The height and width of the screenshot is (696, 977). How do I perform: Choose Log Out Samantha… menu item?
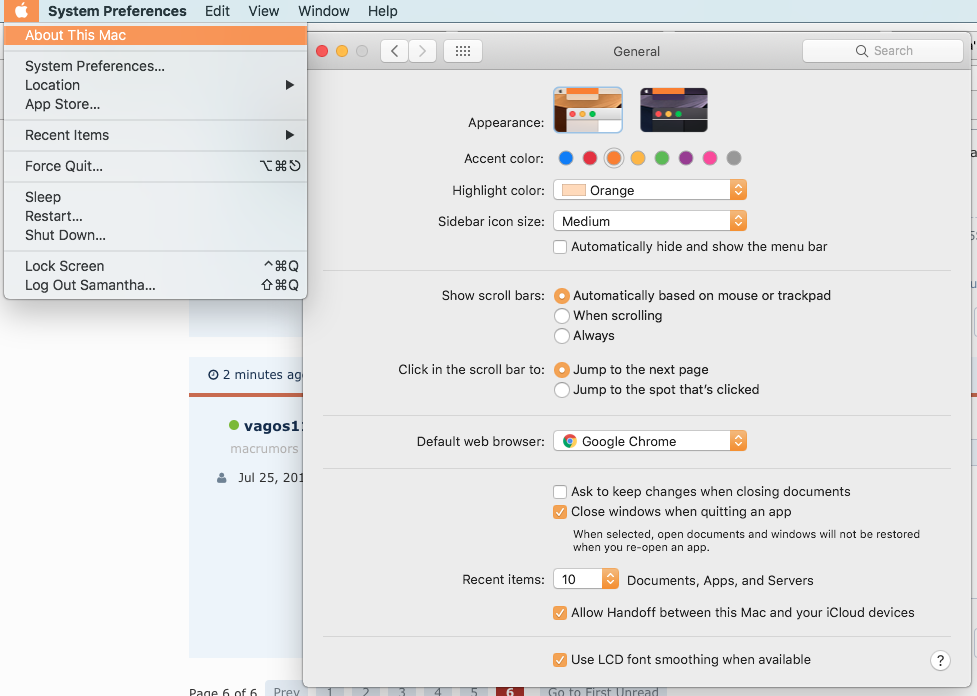[155, 285]
